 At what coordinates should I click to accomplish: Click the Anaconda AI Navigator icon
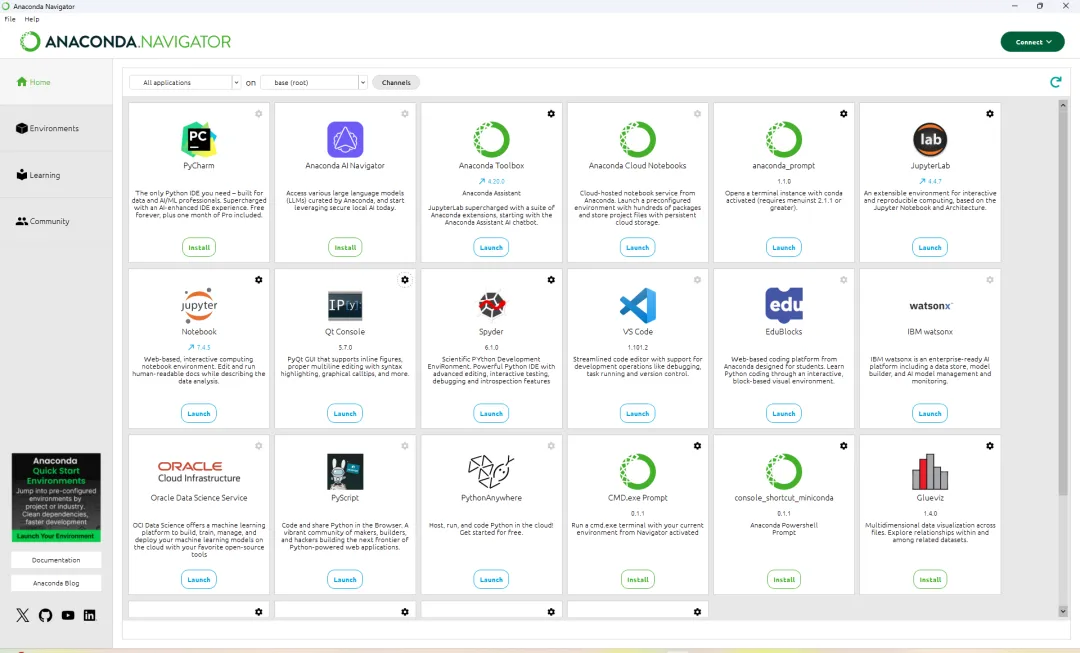(x=345, y=139)
